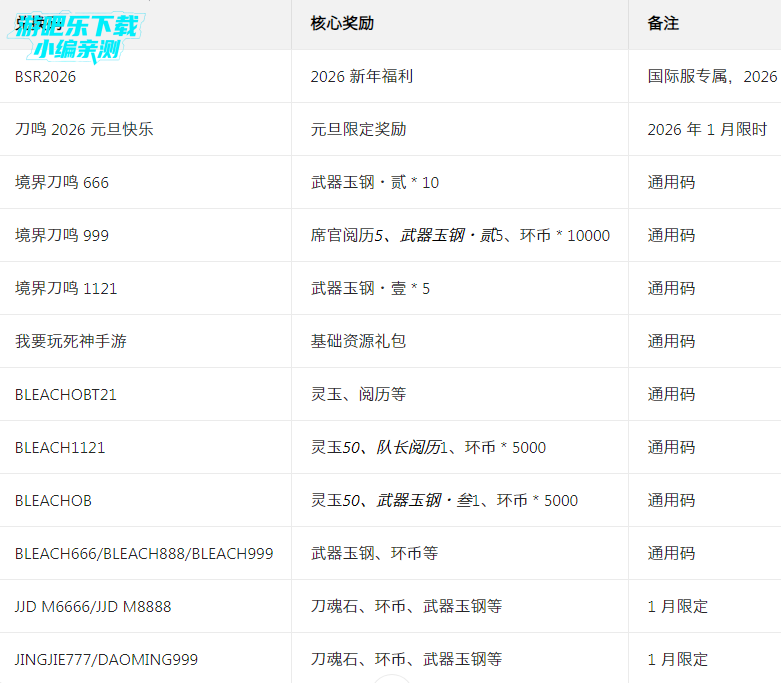
Task: Click 1 月限定 in the JINGJIE777 row
Action: coord(677,660)
